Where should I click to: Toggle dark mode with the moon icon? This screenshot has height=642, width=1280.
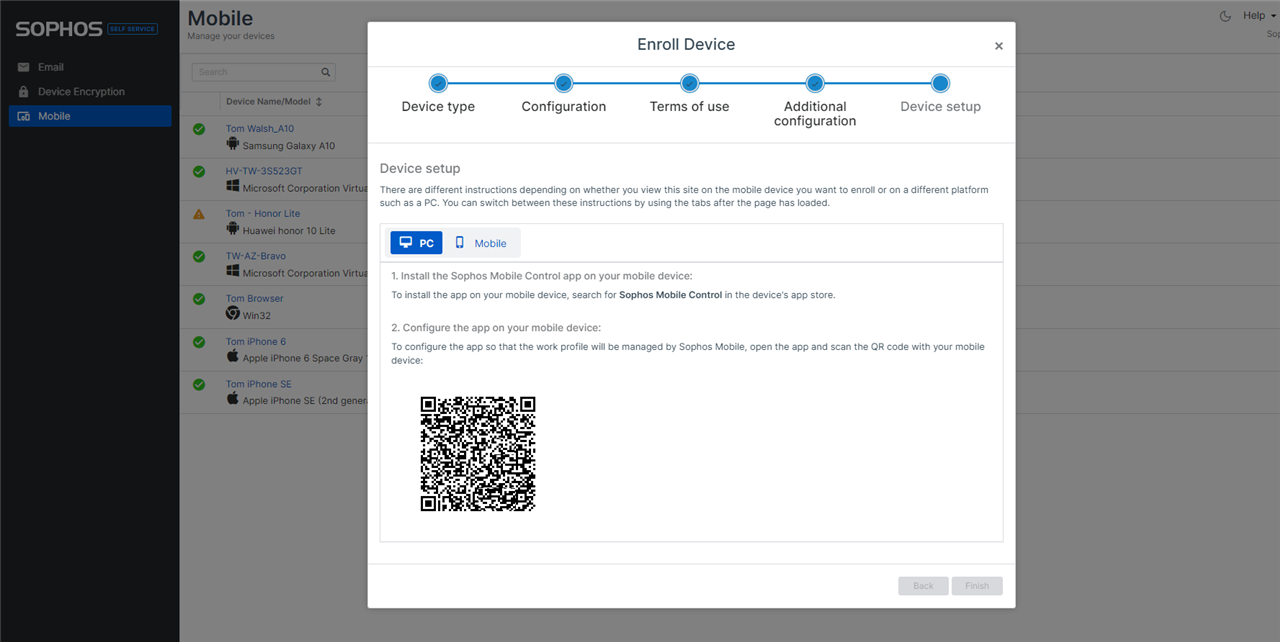(1226, 16)
